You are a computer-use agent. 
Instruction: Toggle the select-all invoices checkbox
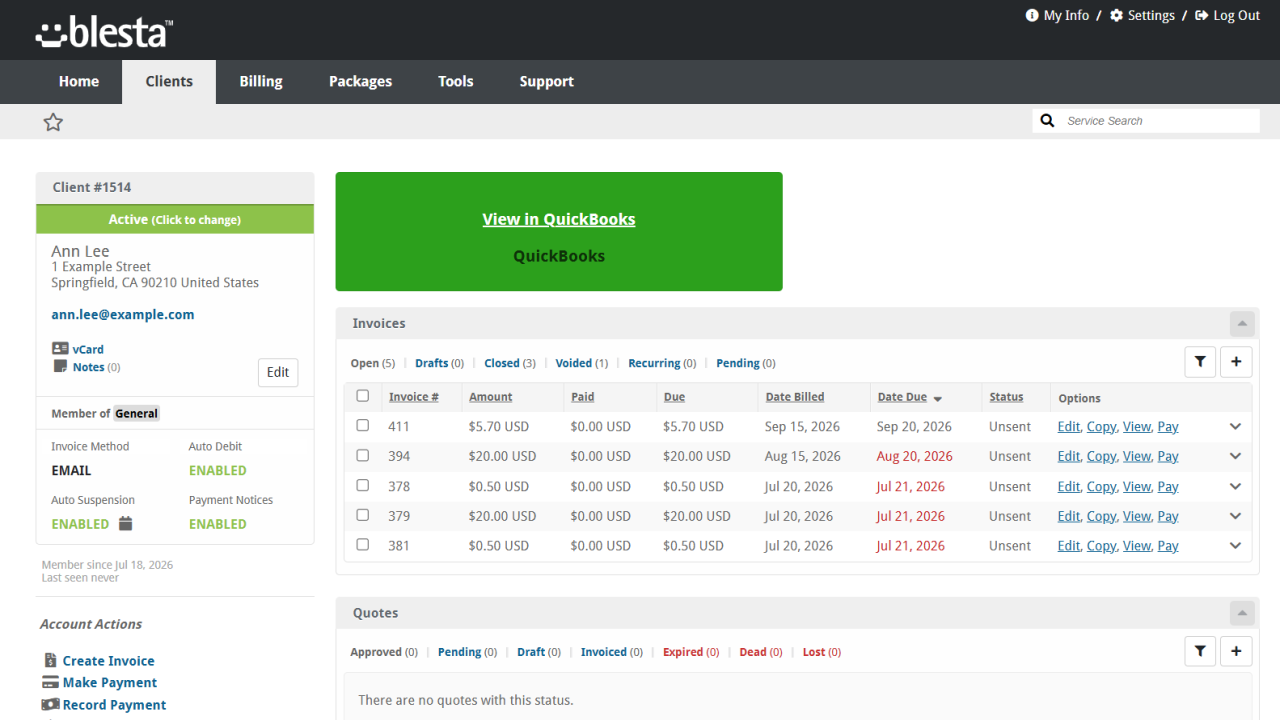point(363,396)
